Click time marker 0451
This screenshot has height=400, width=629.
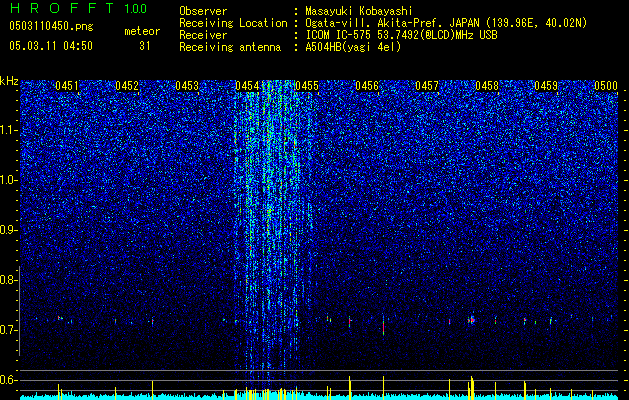[x=67, y=86]
